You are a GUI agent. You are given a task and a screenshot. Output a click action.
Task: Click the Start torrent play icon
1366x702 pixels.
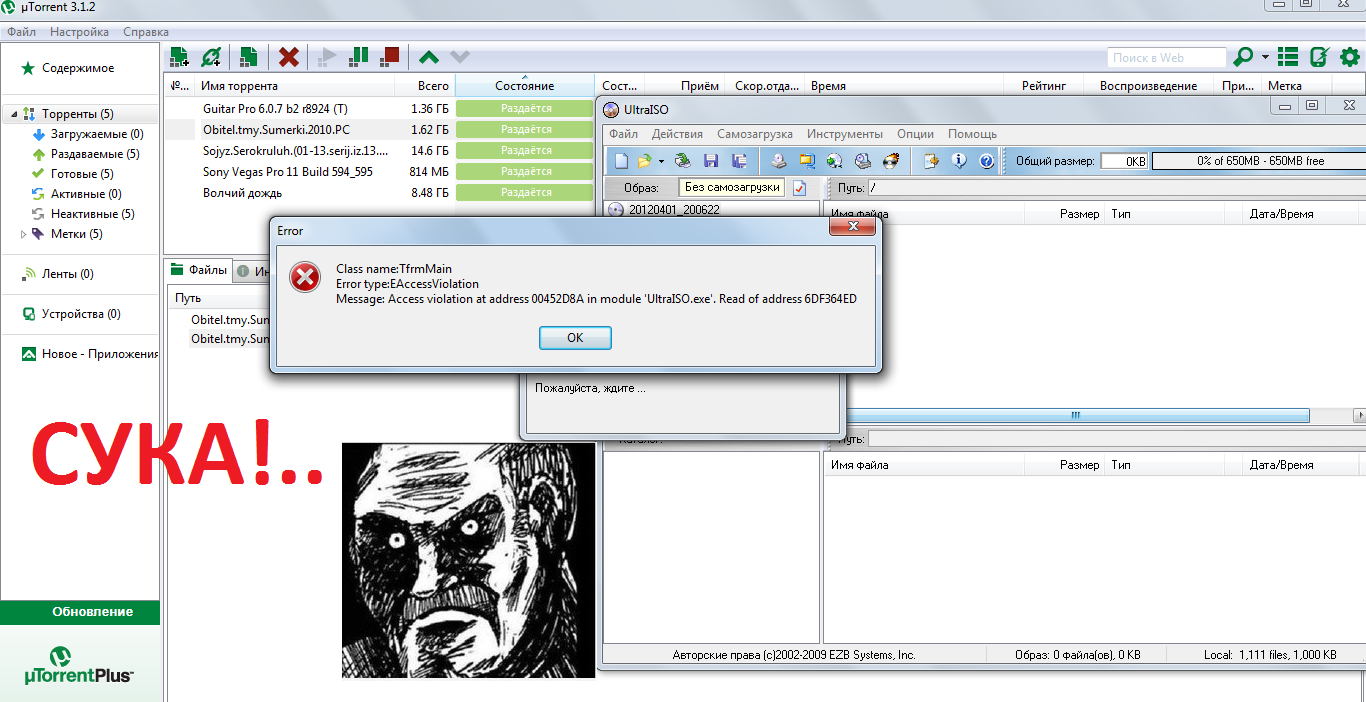[326, 57]
